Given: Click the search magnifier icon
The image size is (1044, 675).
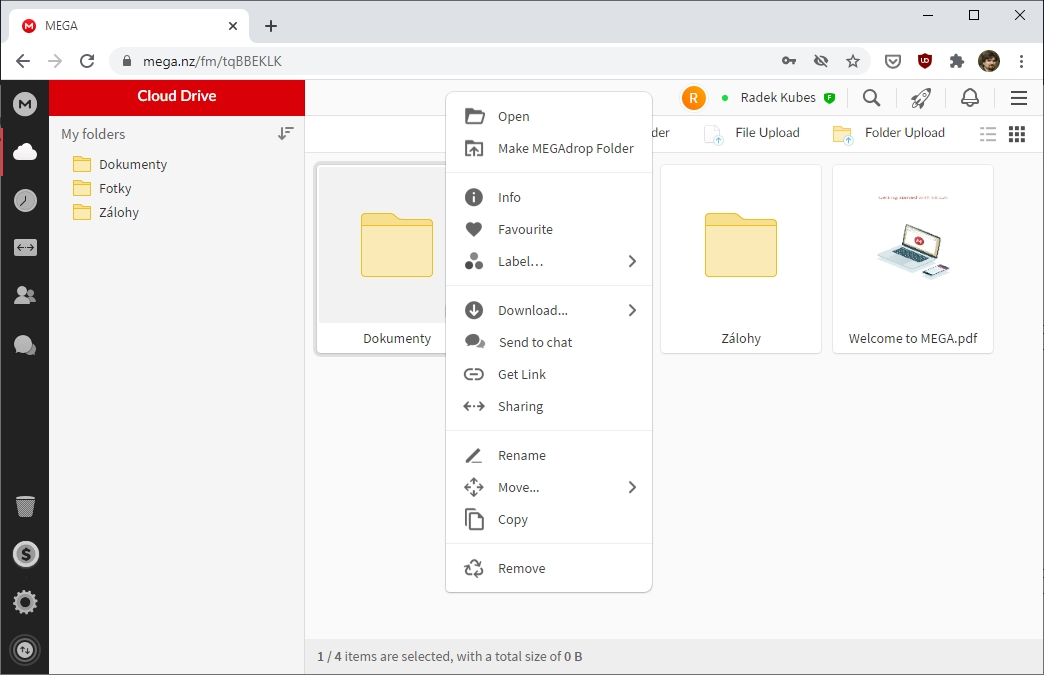Looking at the screenshot, I should pos(871,98).
